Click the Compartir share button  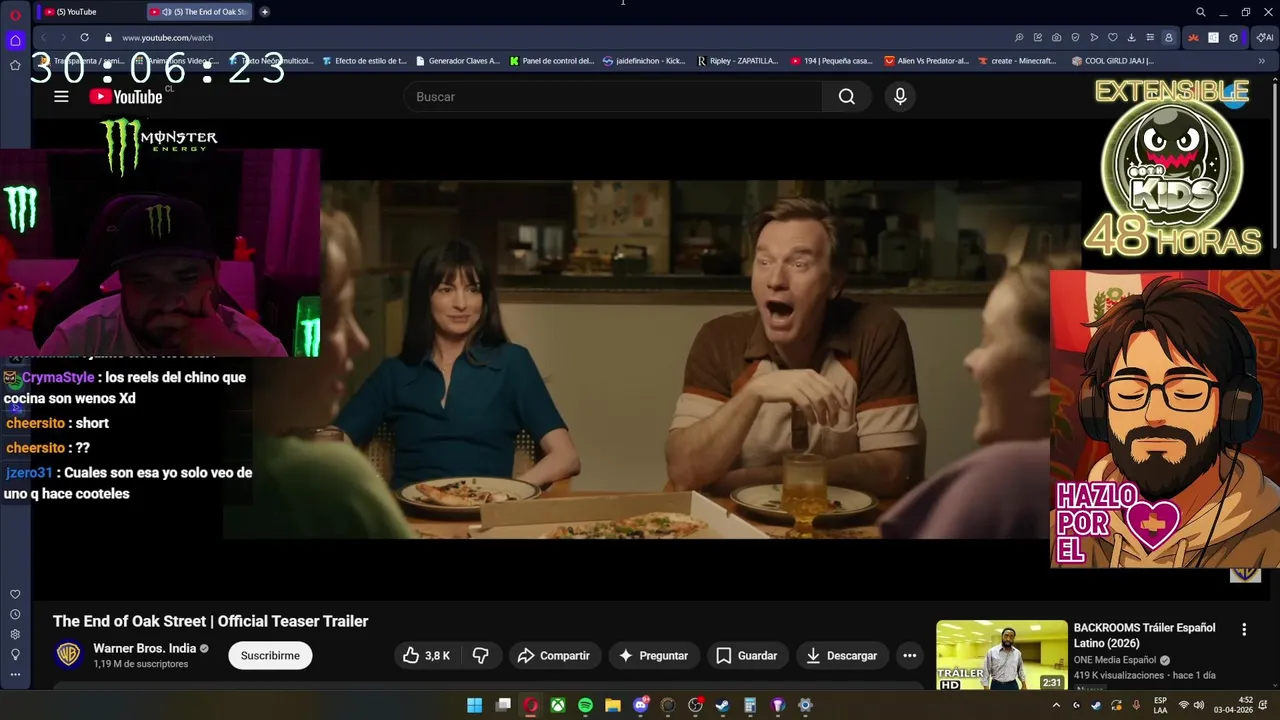click(554, 656)
